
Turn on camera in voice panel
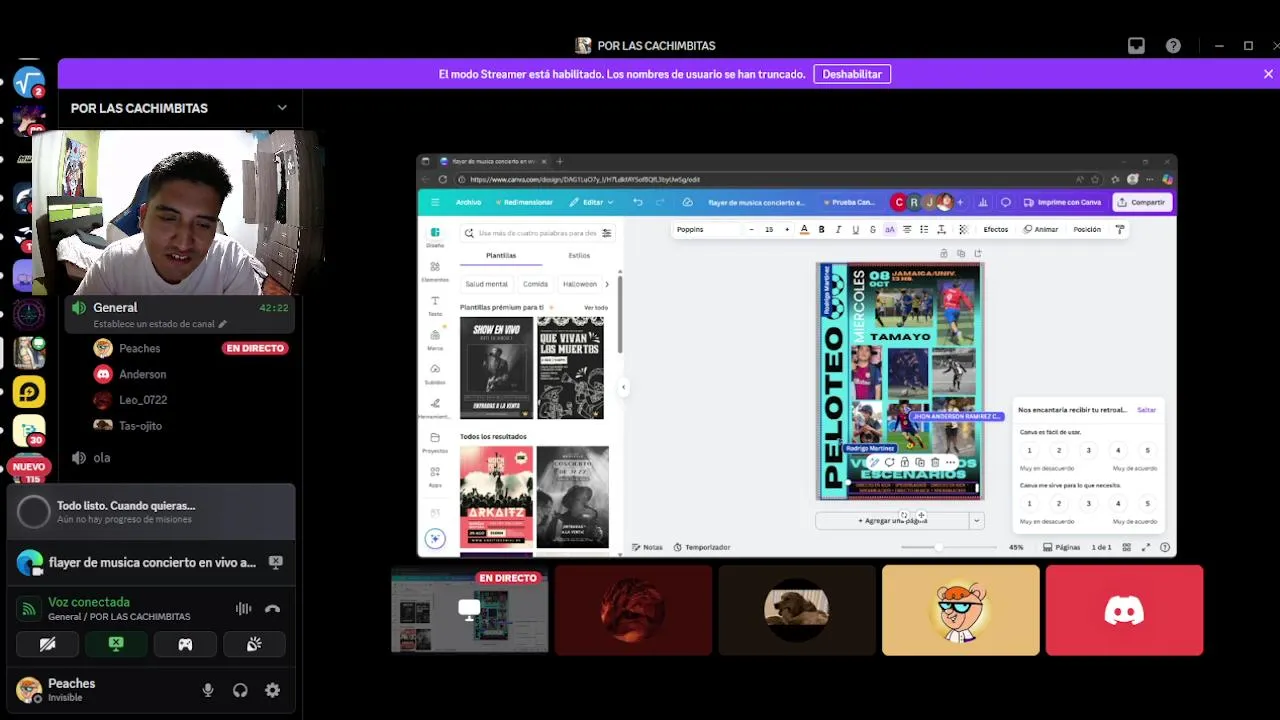pyautogui.click(x=47, y=645)
